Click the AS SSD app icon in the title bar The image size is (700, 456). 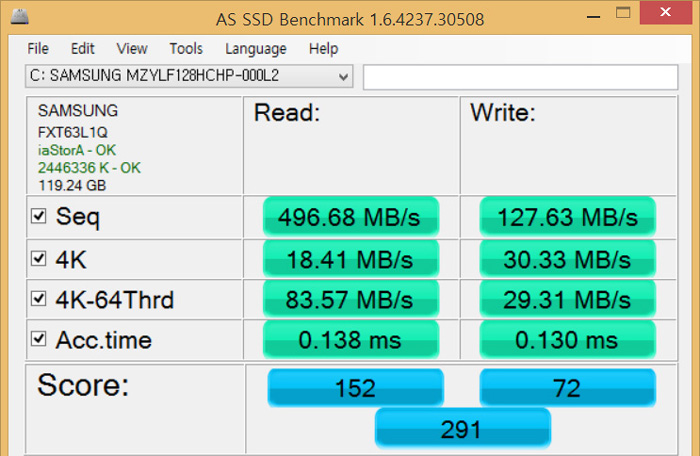pos(19,17)
